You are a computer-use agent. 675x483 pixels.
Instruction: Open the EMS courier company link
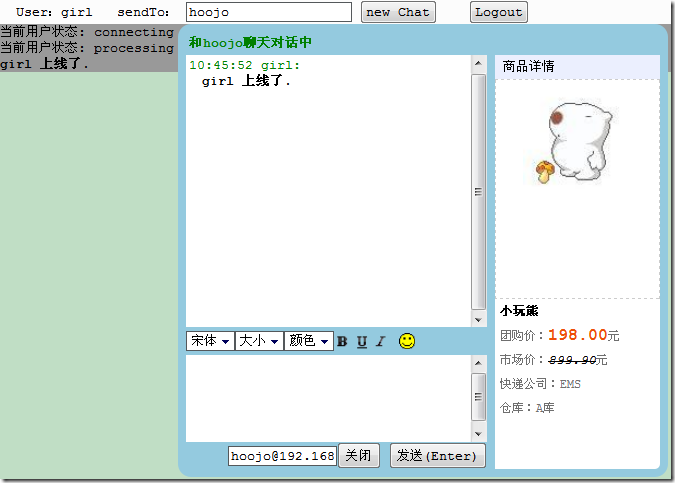click(x=570, y=384)
